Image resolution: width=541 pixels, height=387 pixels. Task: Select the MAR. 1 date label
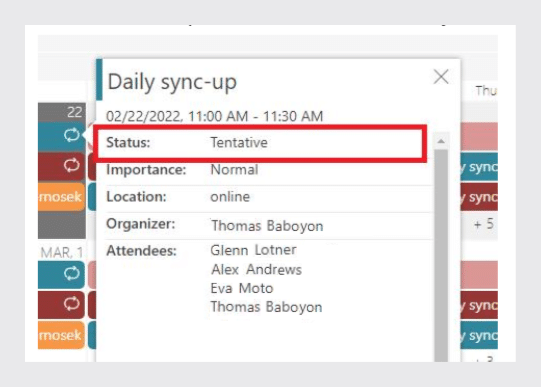tap(61, 252)
